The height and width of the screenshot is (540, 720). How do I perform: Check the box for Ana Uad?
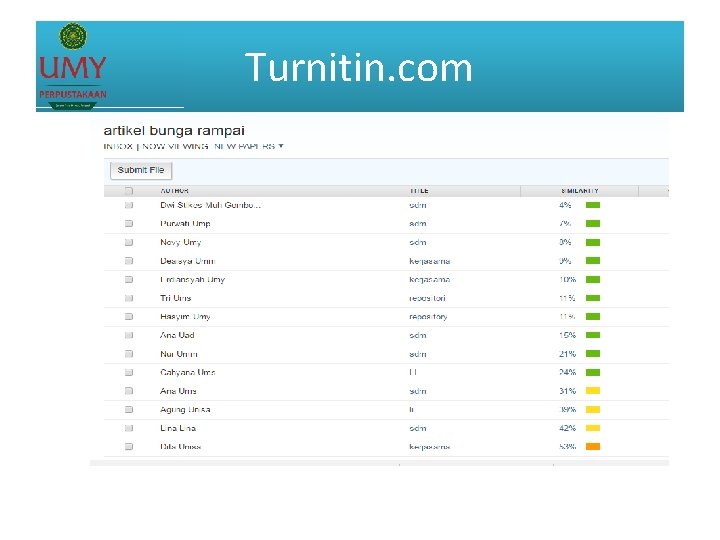point(129,335)
